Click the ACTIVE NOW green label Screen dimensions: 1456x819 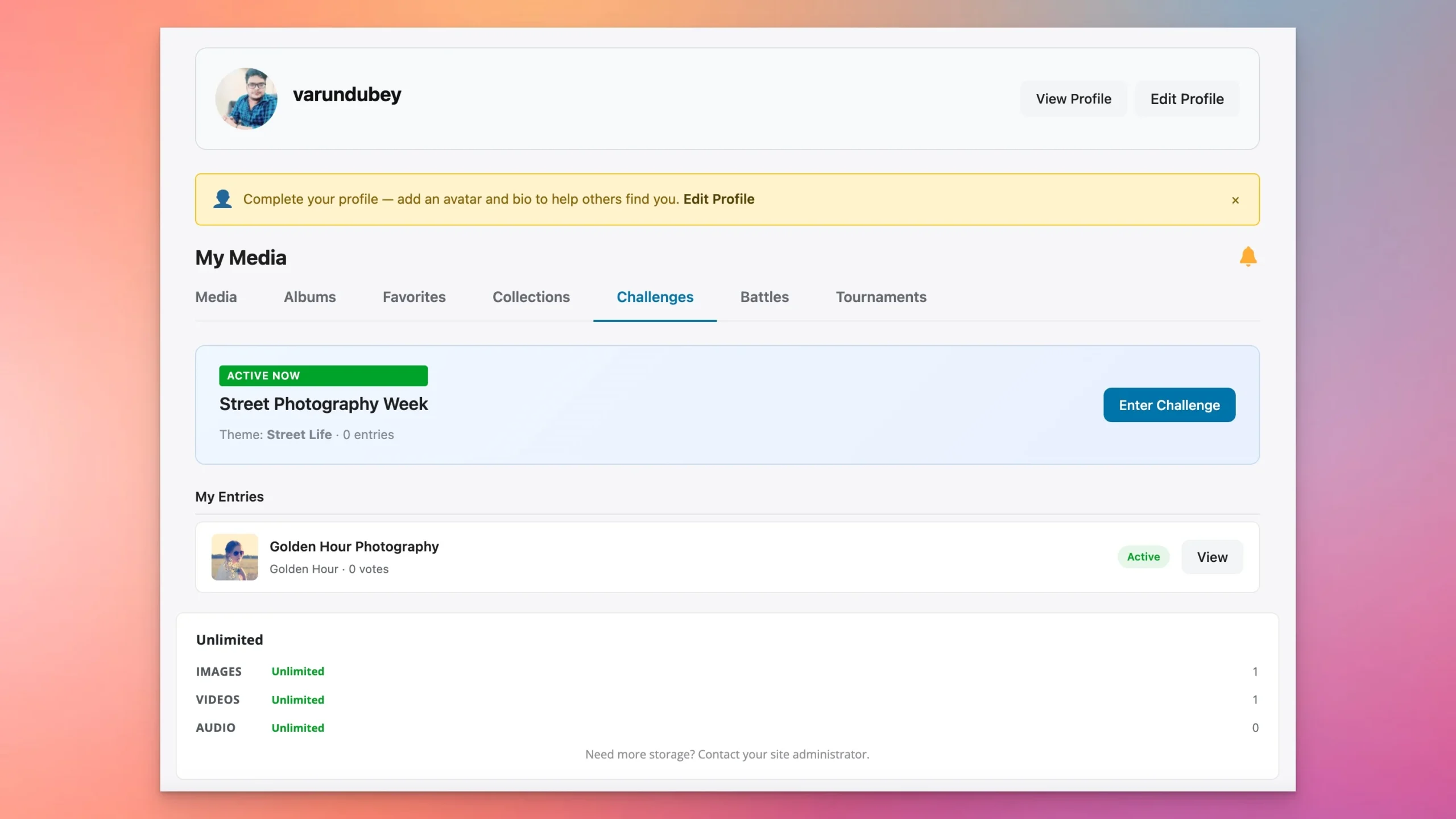pyautogui.click(x=322, y=375)
